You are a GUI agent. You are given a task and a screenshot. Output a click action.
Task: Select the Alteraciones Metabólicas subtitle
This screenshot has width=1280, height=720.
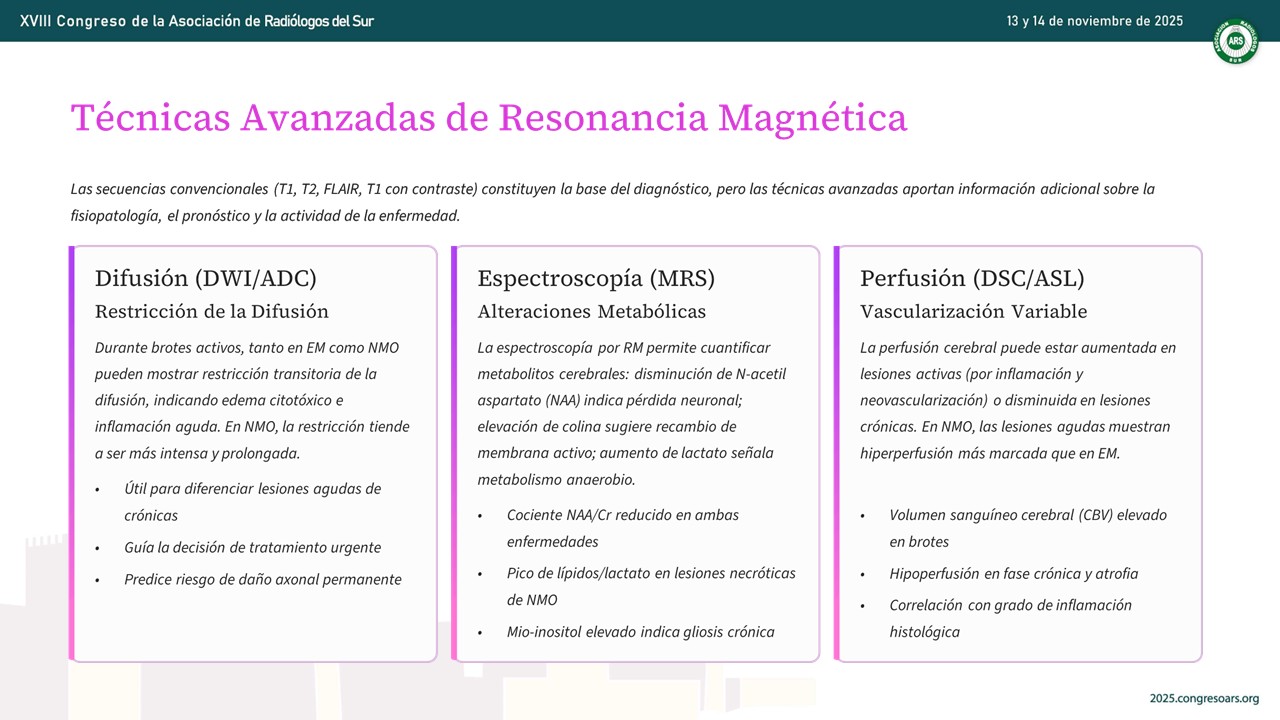point(592,311)
